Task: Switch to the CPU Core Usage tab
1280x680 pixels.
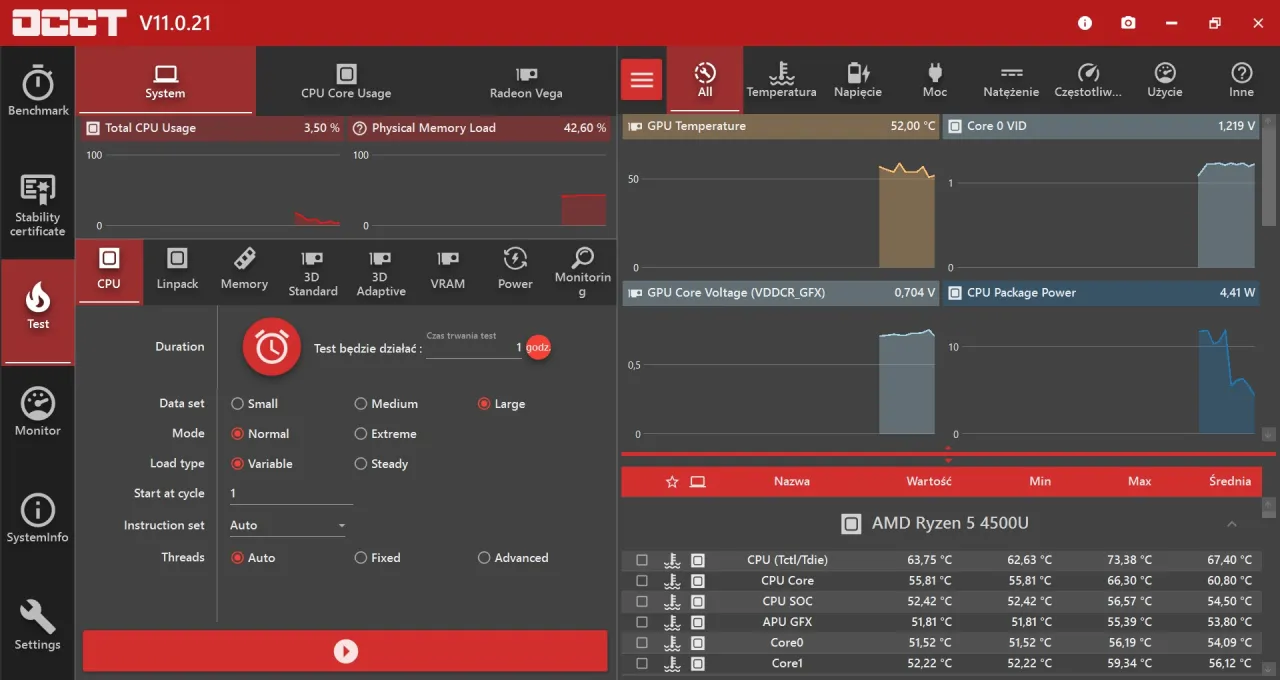Action: coord(346,80)
